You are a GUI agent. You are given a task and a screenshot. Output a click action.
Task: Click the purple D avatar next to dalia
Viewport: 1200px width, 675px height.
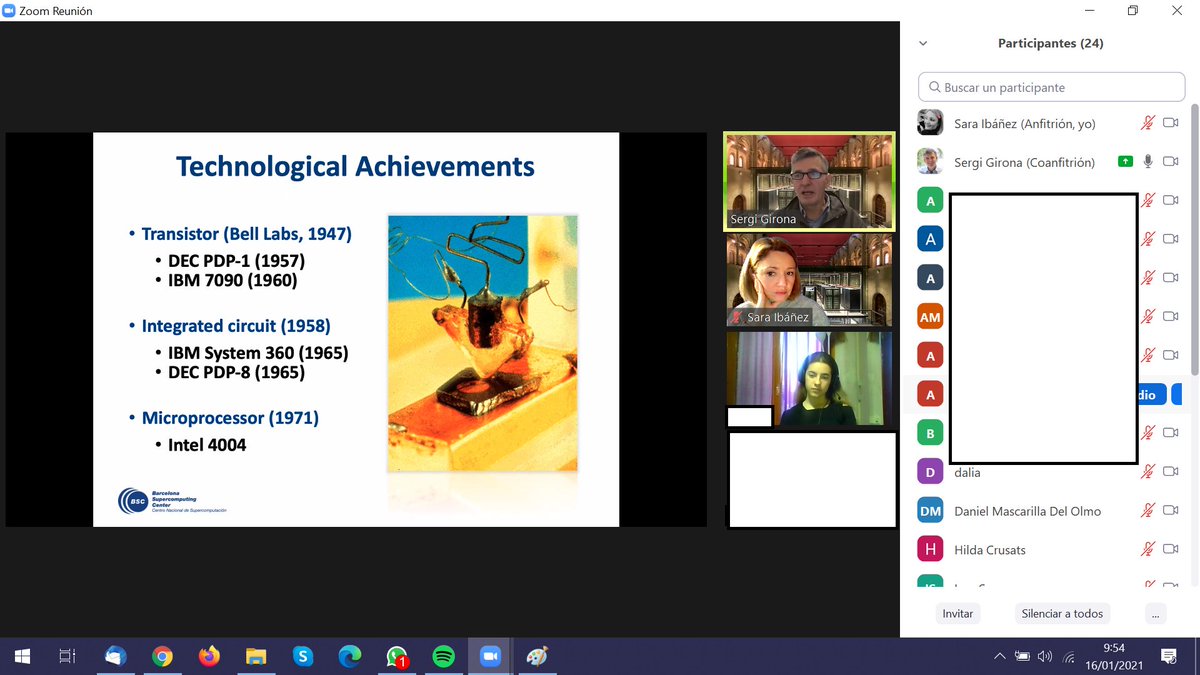point(930,472)
